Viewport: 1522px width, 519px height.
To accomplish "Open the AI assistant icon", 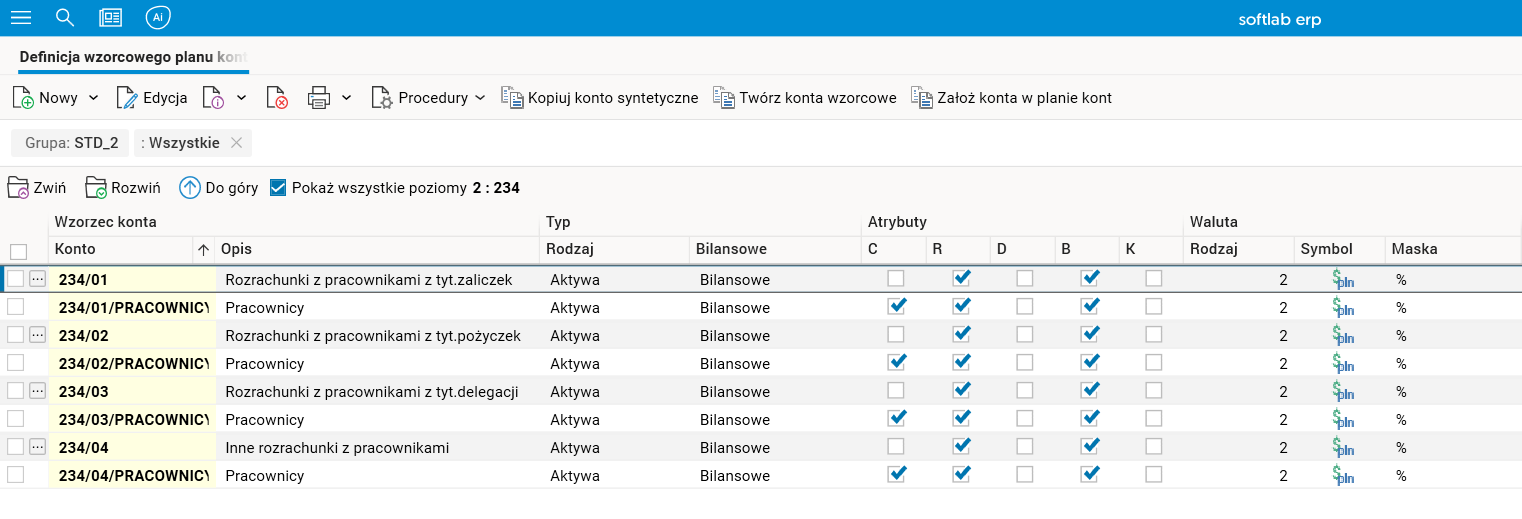I will tap(157, 18).
